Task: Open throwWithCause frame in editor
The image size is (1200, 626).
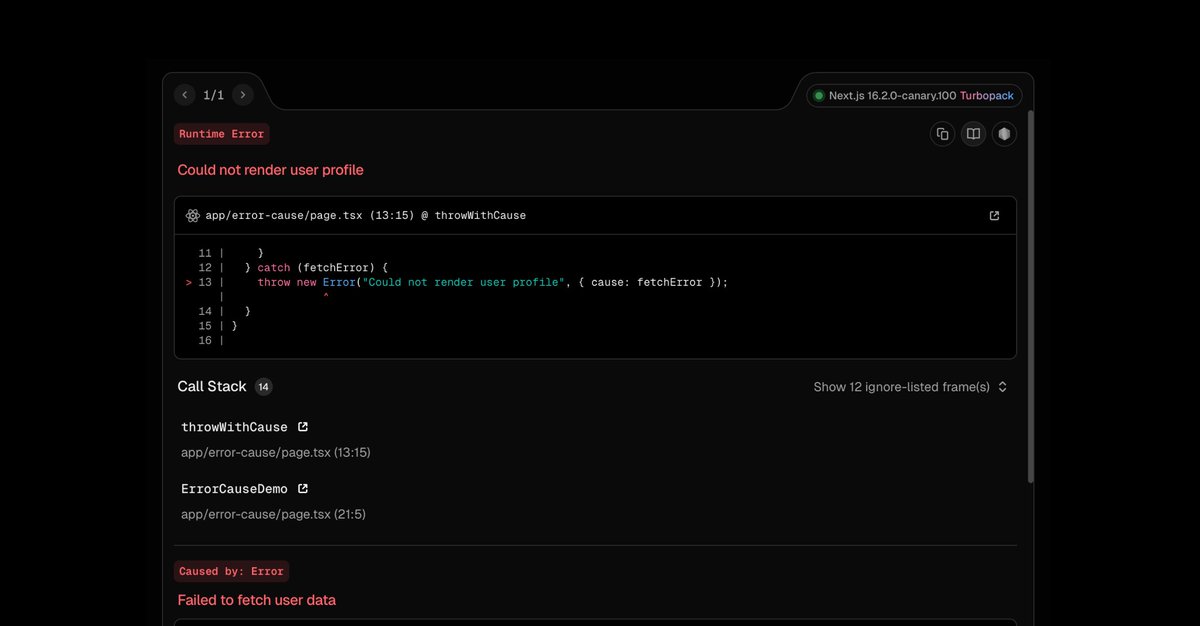Action: [x=303, y=427]
